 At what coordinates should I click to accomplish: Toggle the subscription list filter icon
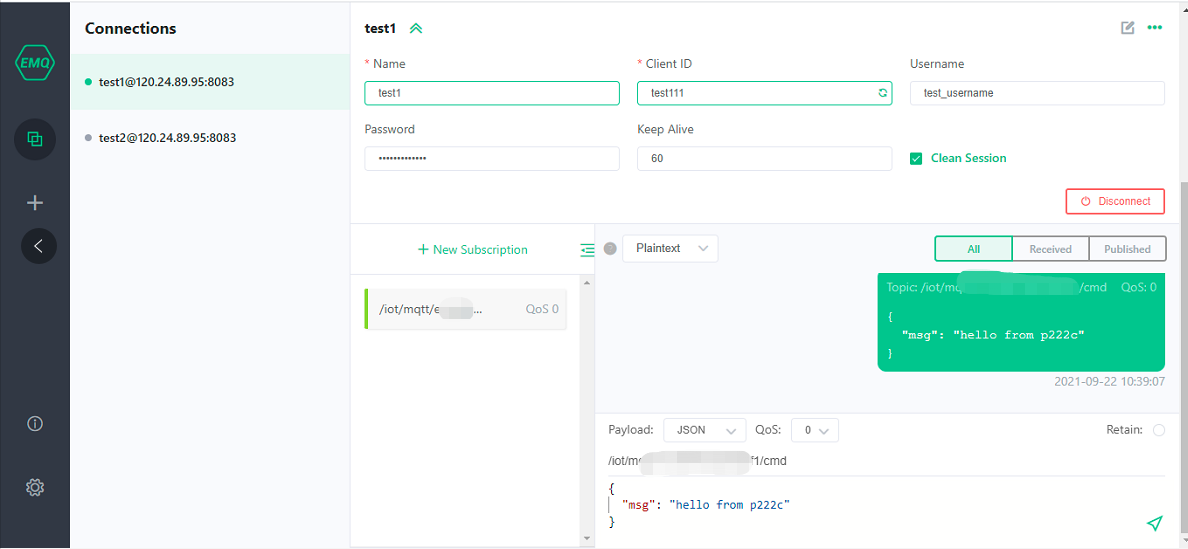pyautogui.click(x=587, y=250)
